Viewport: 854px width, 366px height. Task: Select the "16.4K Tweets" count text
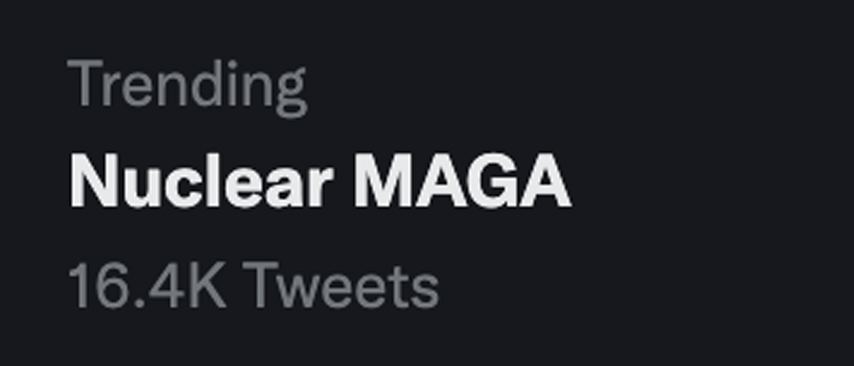(x=253, y=285)
